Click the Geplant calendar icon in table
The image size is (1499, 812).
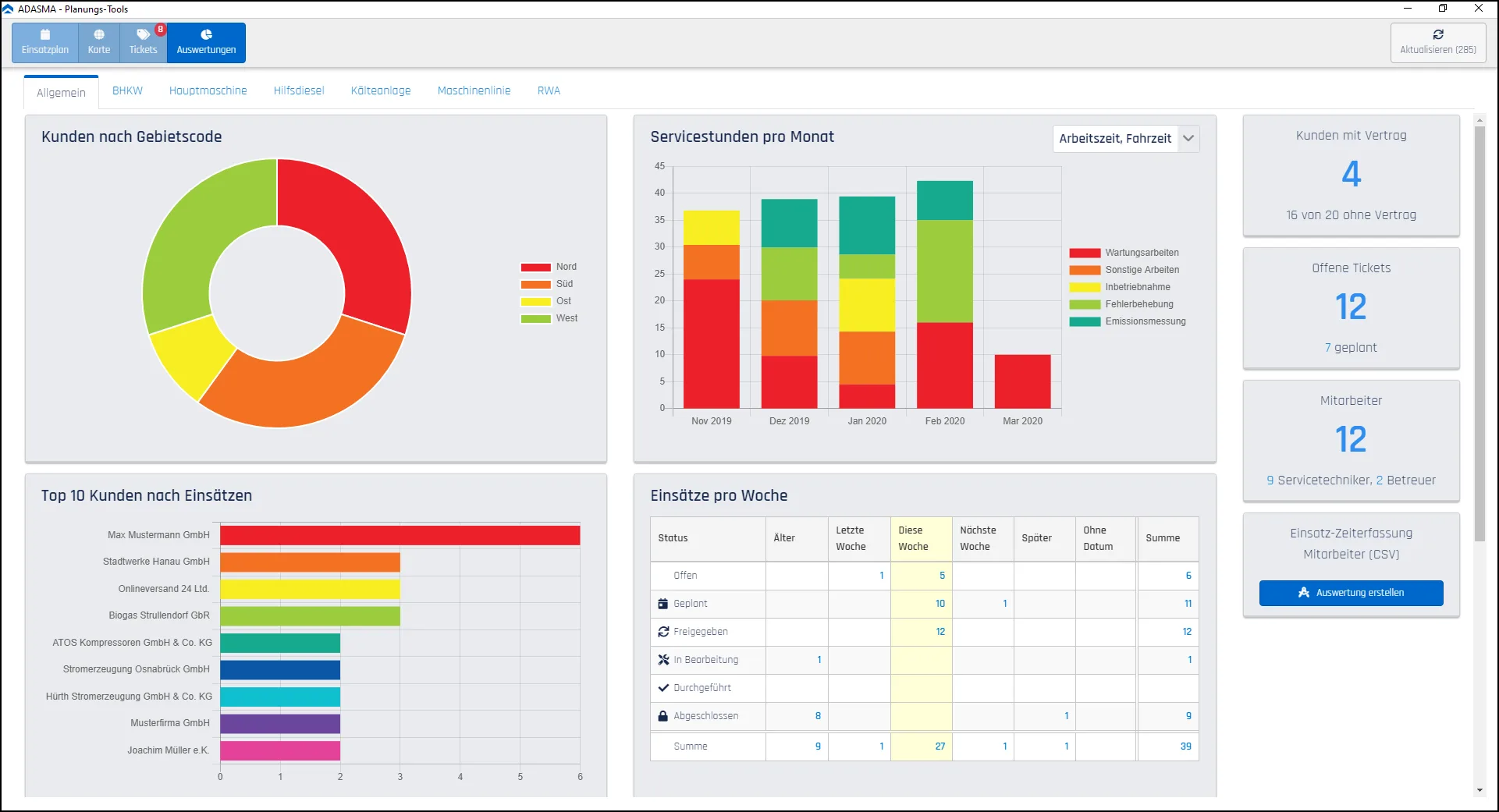click(x=663, y=604)
